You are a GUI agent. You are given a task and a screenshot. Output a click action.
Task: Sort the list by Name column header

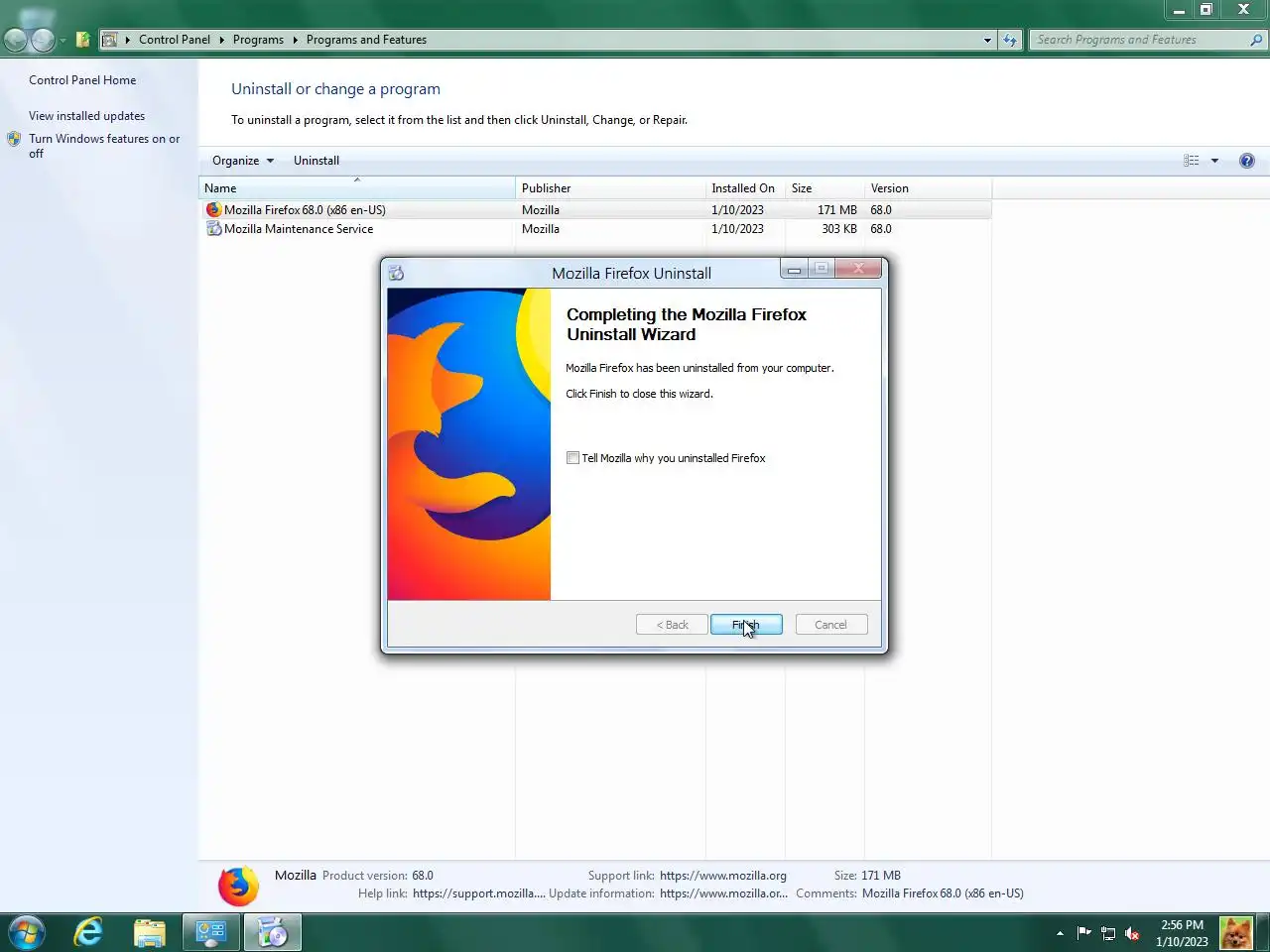(x=357, y=188)
